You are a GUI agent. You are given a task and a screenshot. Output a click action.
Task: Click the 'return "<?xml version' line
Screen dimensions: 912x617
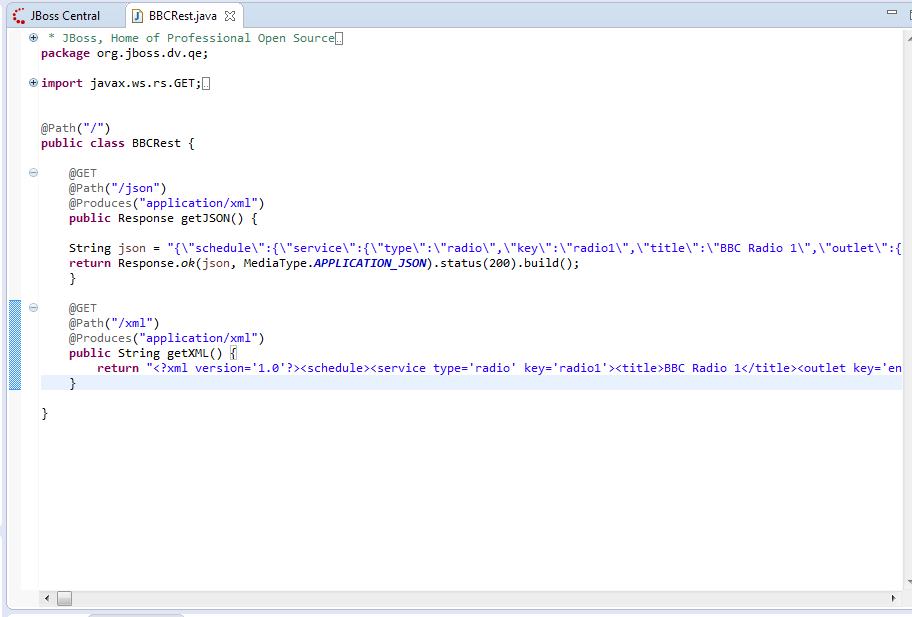click(499, 368)
